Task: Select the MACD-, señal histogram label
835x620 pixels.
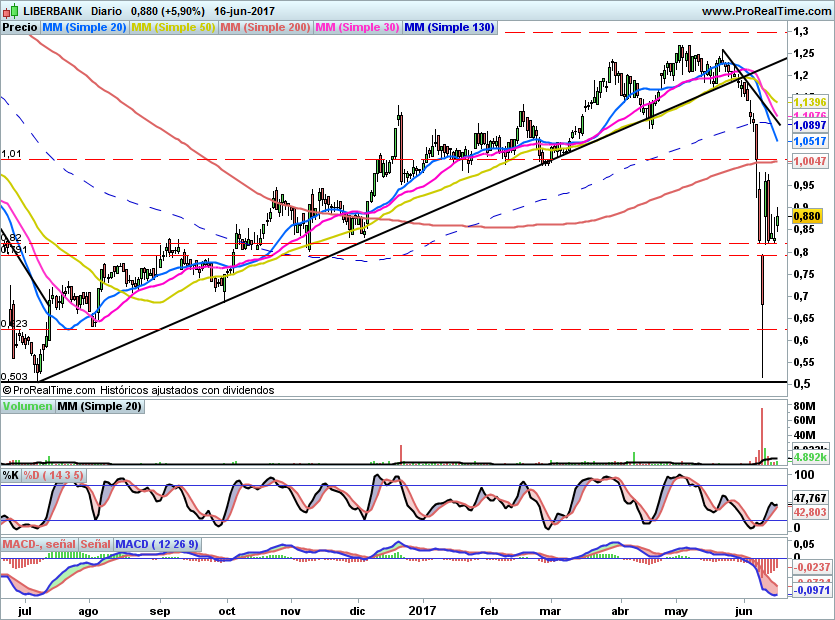Action: (x=39, y=544)
